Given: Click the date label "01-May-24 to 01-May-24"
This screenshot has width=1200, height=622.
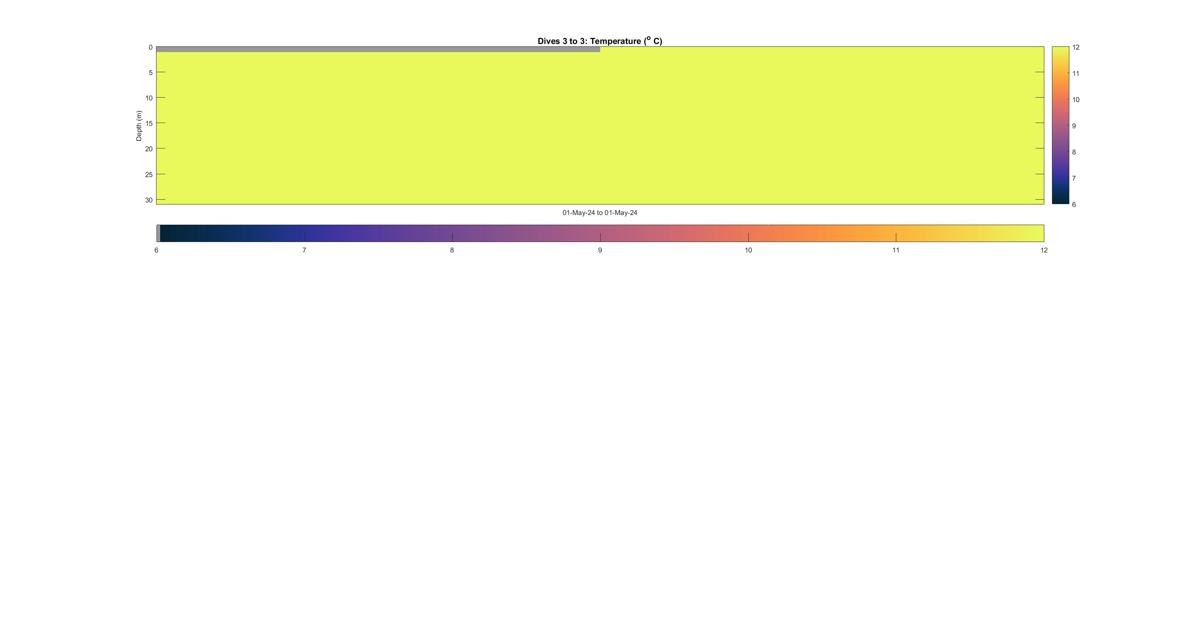Looking at the screenshot, I should pos(600,213).
